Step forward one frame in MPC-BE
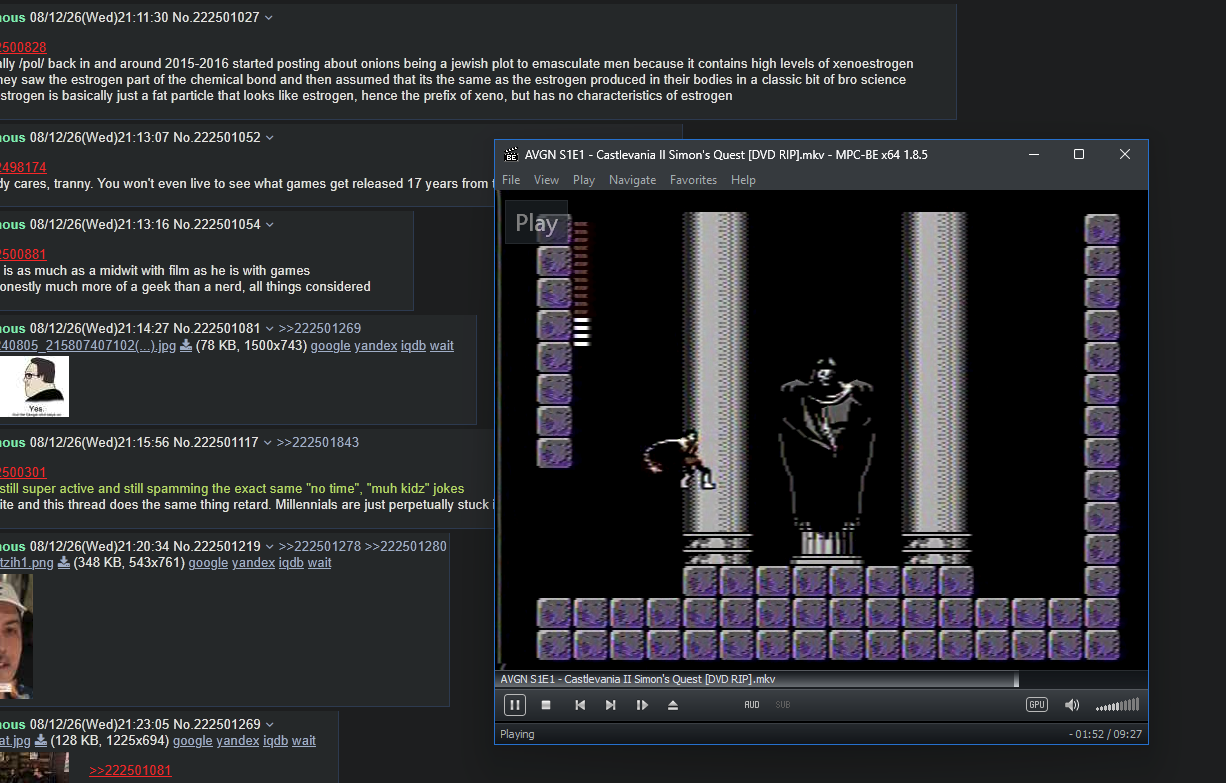 (x=642, y=705)
